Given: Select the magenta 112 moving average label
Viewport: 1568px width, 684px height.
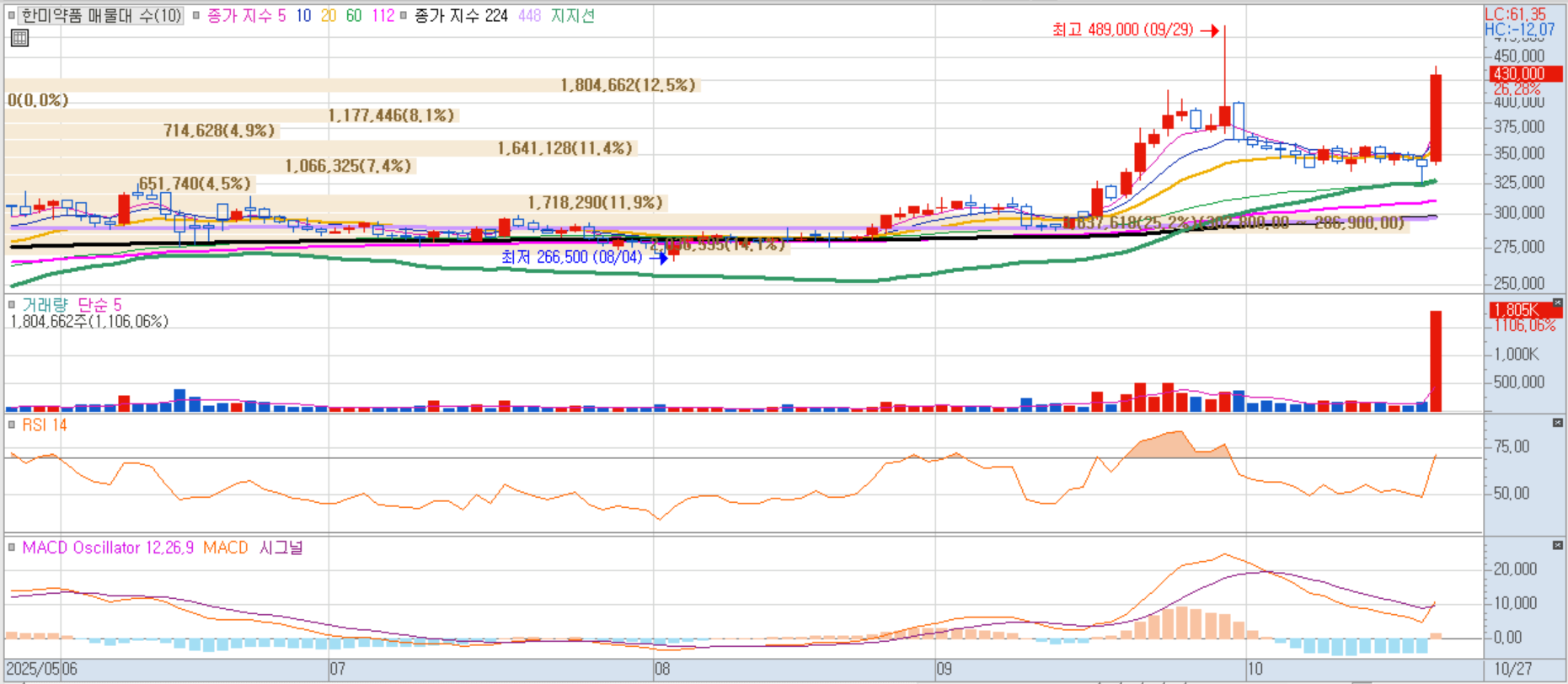Looking at the screenshot, I should [x=383, y=15].
